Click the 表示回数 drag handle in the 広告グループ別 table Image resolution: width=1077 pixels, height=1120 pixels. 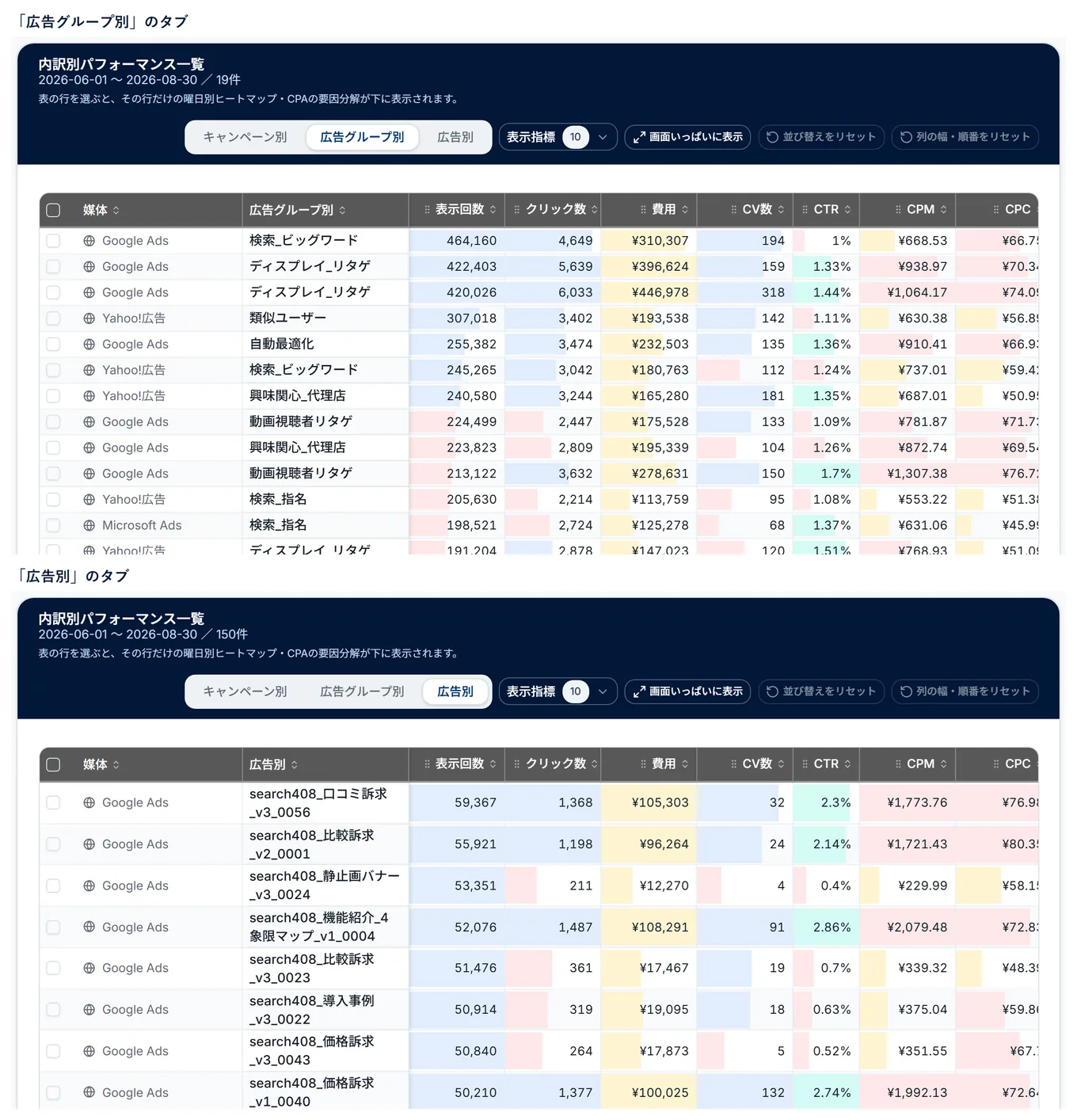coord(427,210)
